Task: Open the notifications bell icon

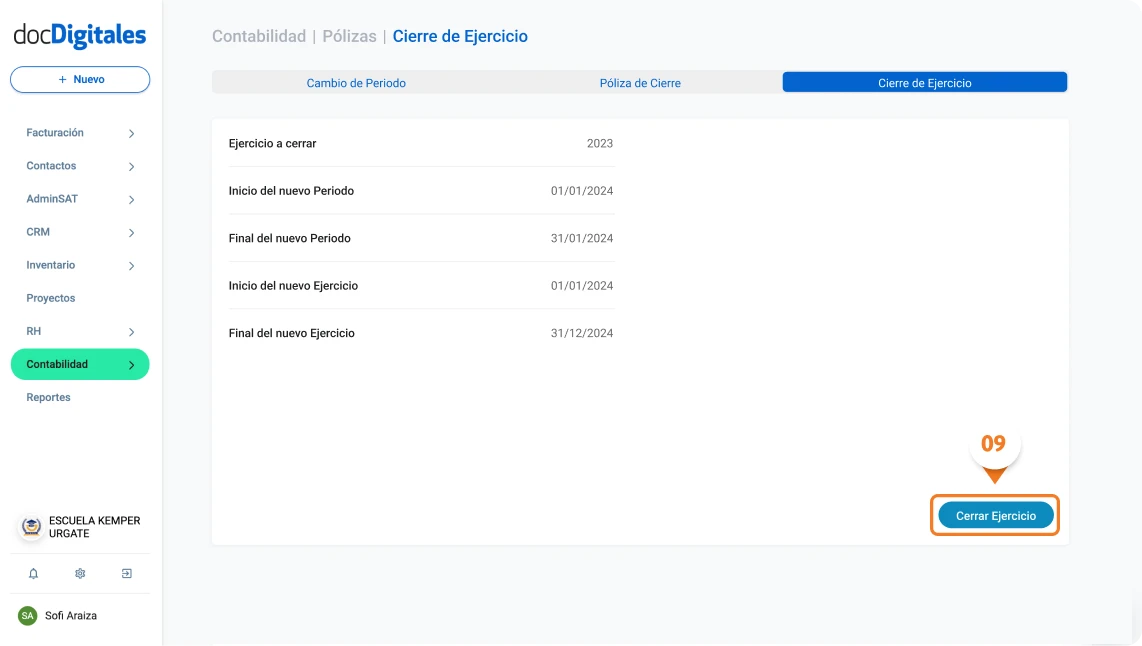Action: click(x=33, y=573)
